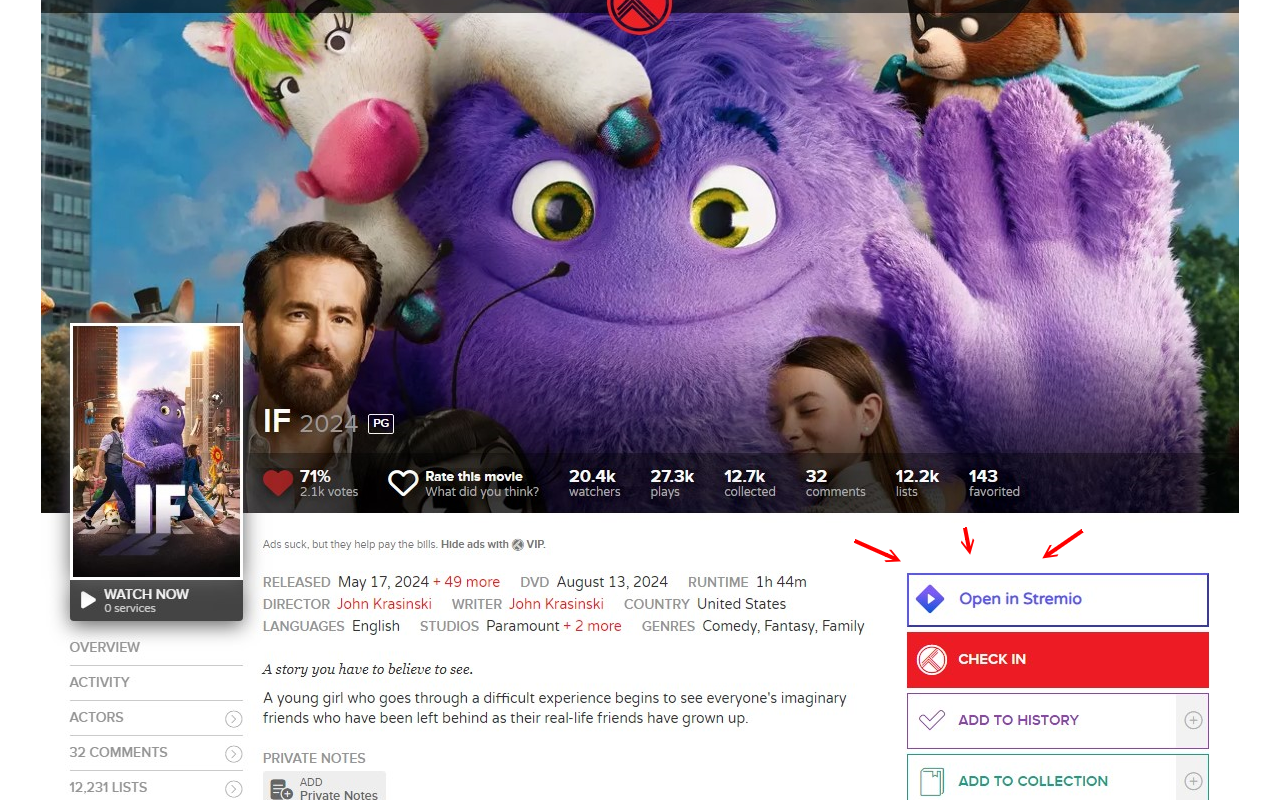Screen dimensions: 1280x800
Task: View the 27.3k plays stat
Action: (x=672, y=483)
